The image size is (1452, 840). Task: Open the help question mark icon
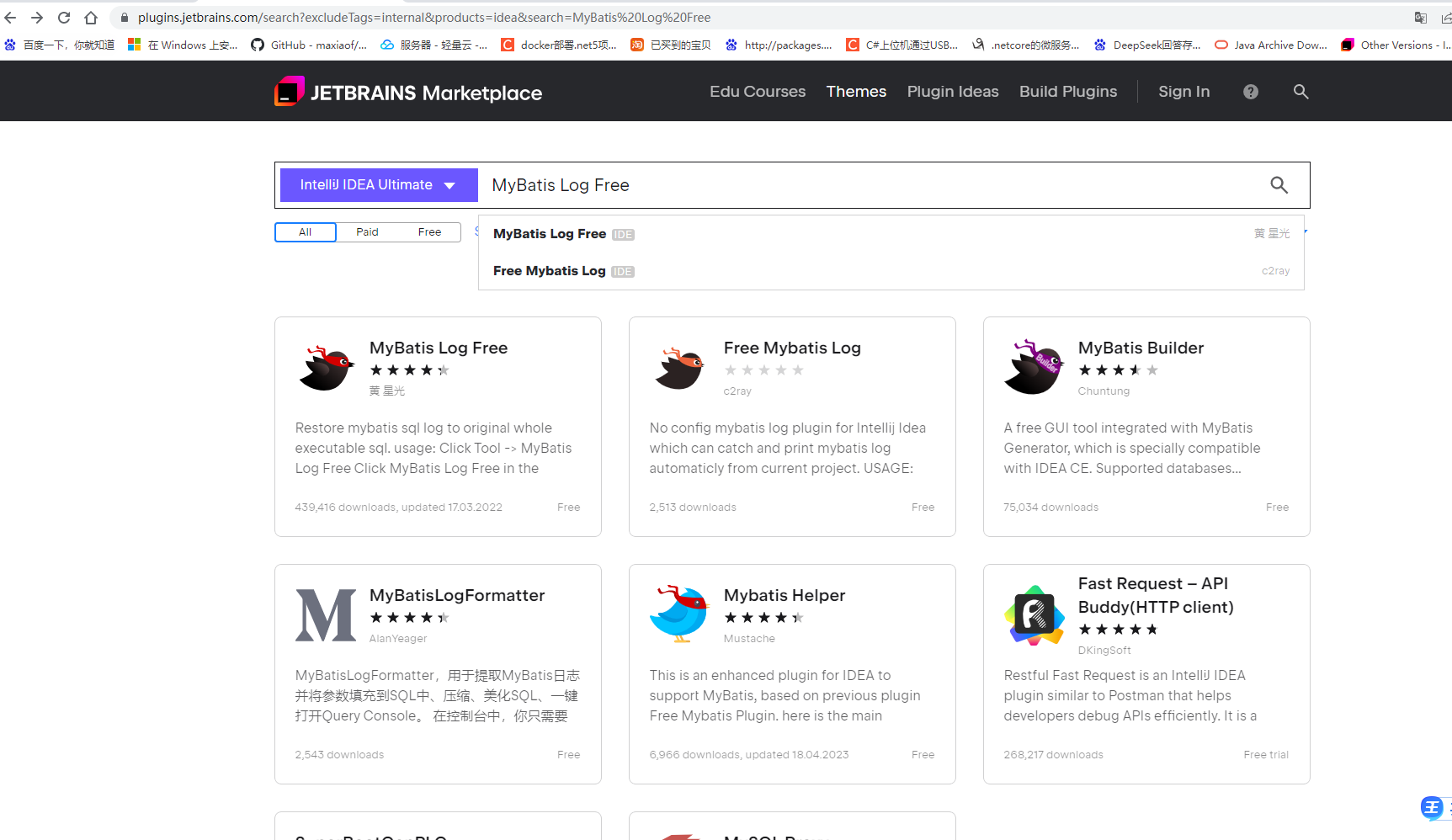pyautogui.click(x=1251, y=92)
